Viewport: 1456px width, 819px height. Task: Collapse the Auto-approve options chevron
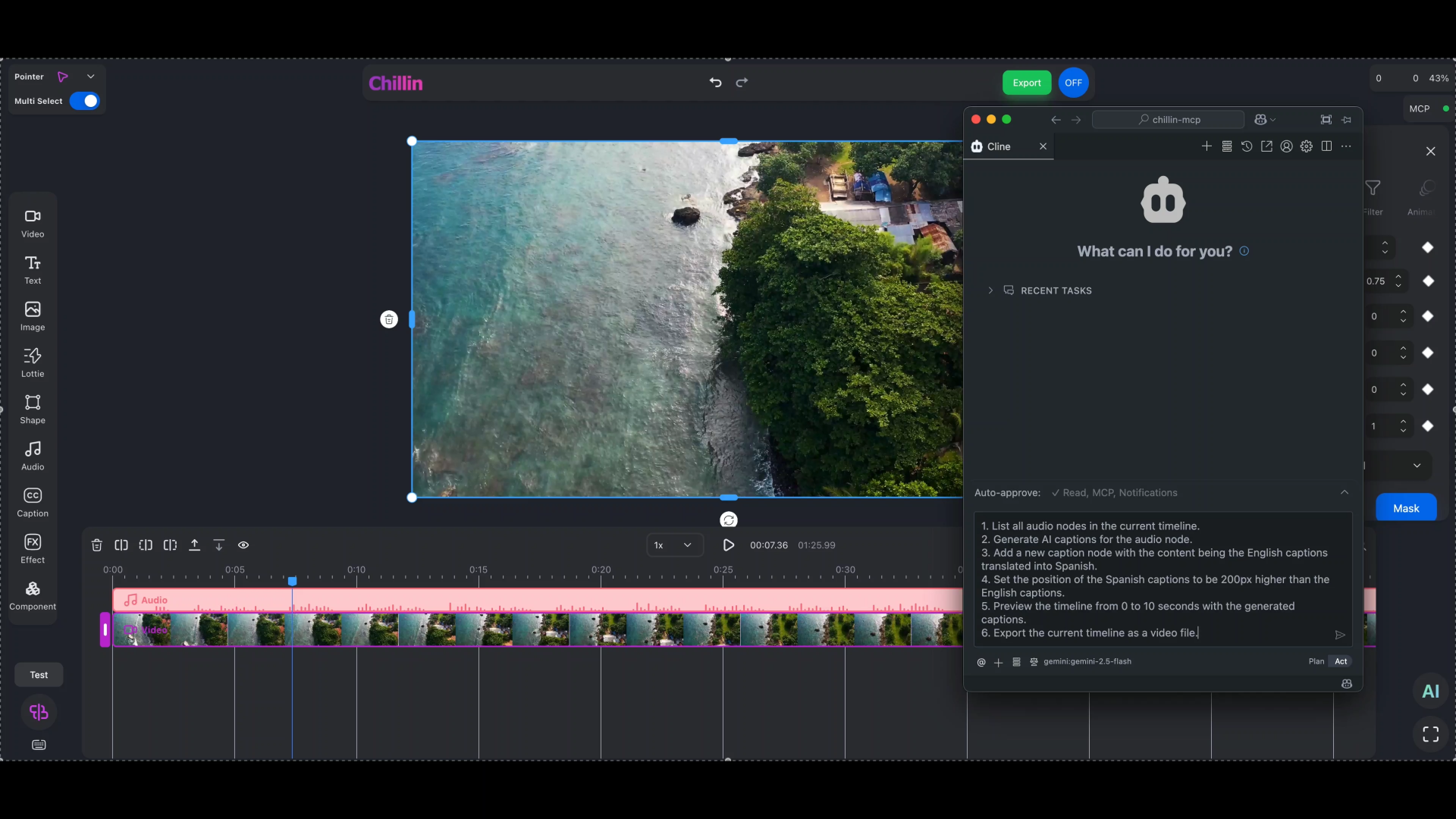coord(1345,492)
